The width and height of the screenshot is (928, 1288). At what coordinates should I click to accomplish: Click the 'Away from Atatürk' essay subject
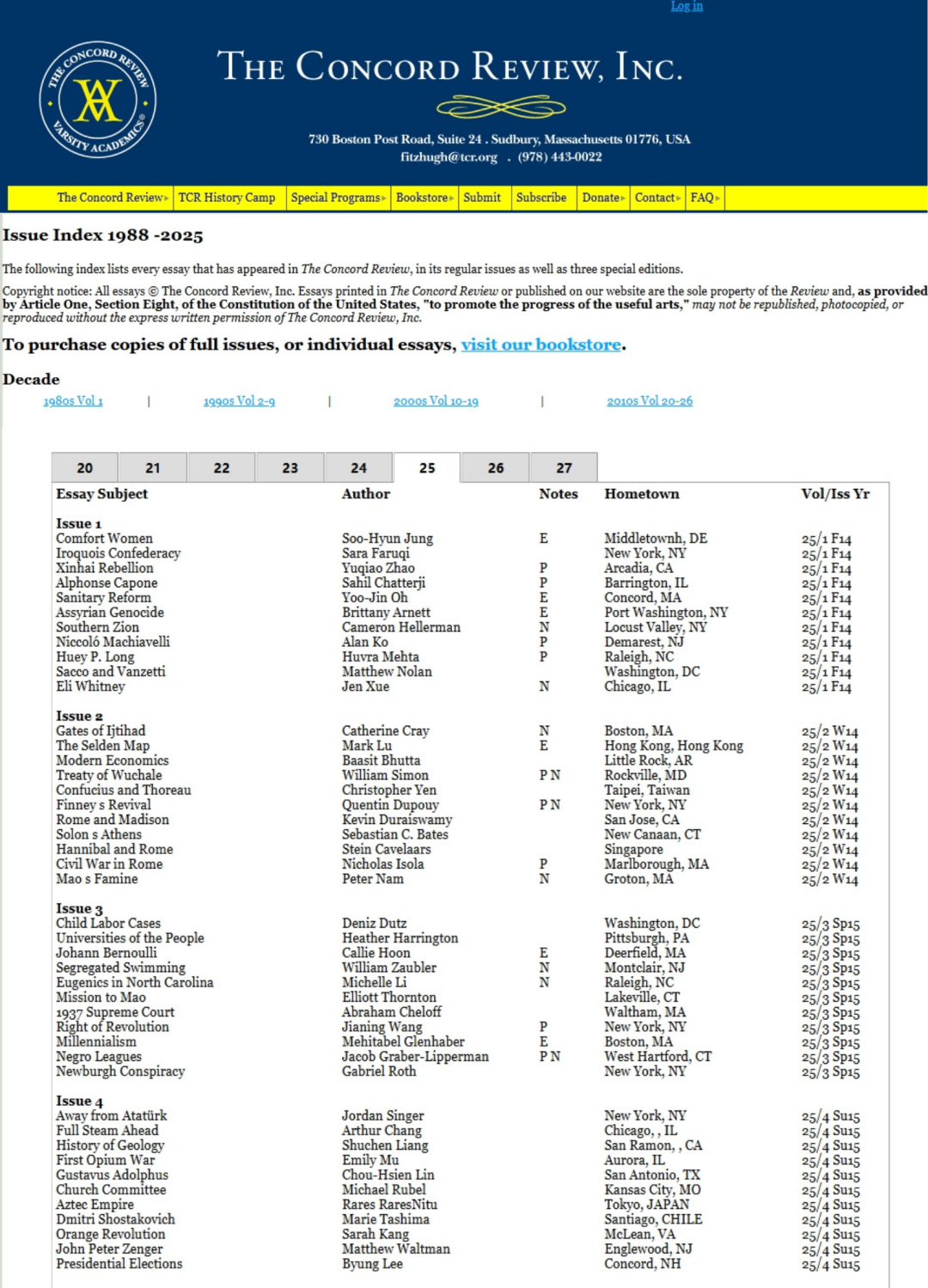click(x=112, y=1116)
